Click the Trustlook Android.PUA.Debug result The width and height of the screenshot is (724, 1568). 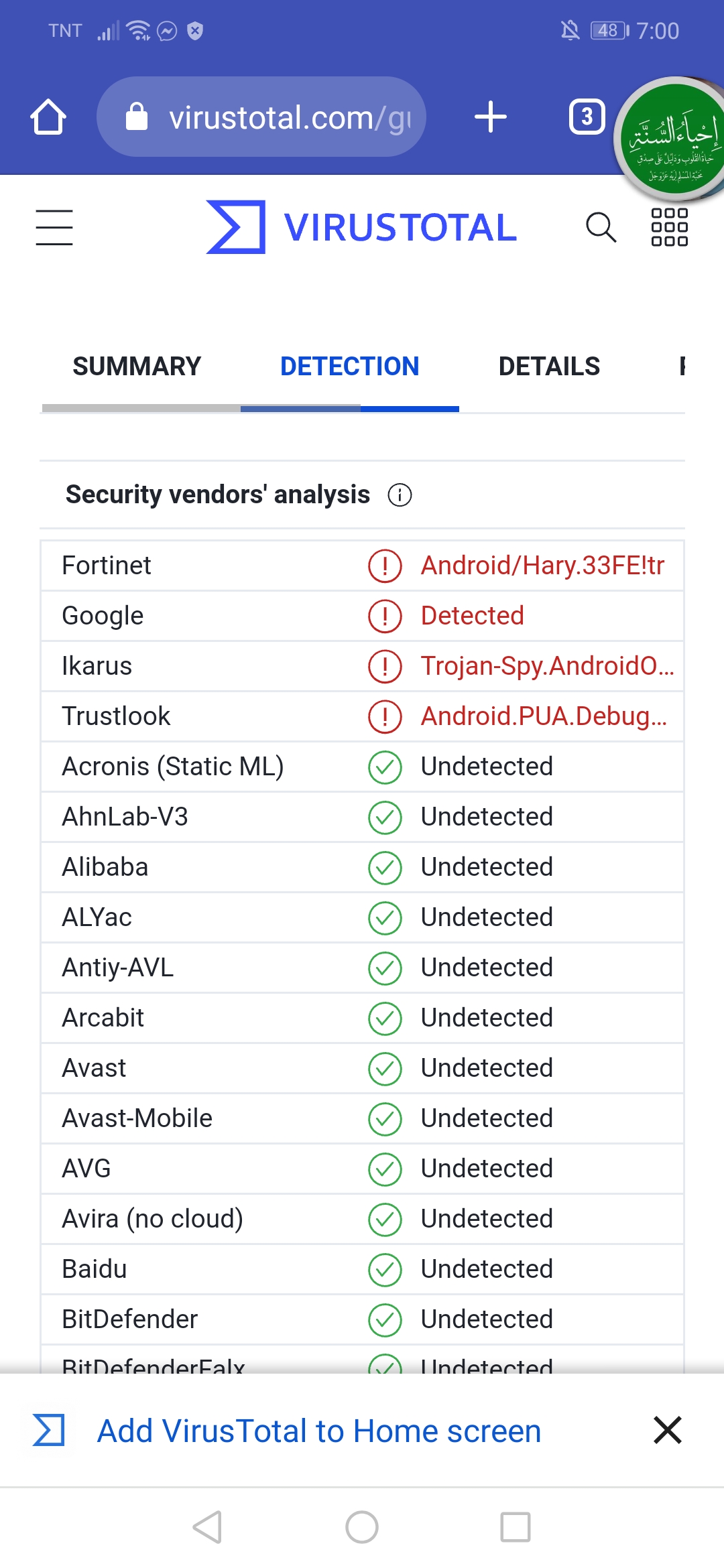(544, 716)
